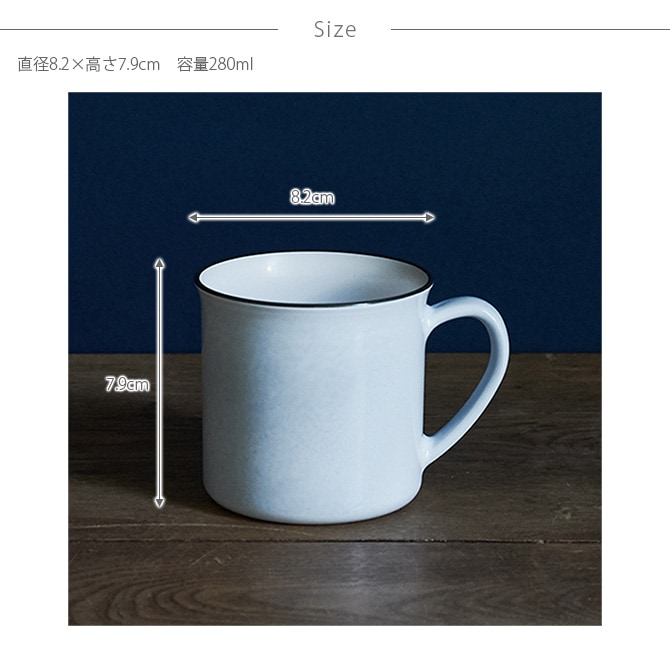This screenshot has width=670, height=670.
Task: Click the right arrowhead of the width arrow
Action: (x=429, y=217)
